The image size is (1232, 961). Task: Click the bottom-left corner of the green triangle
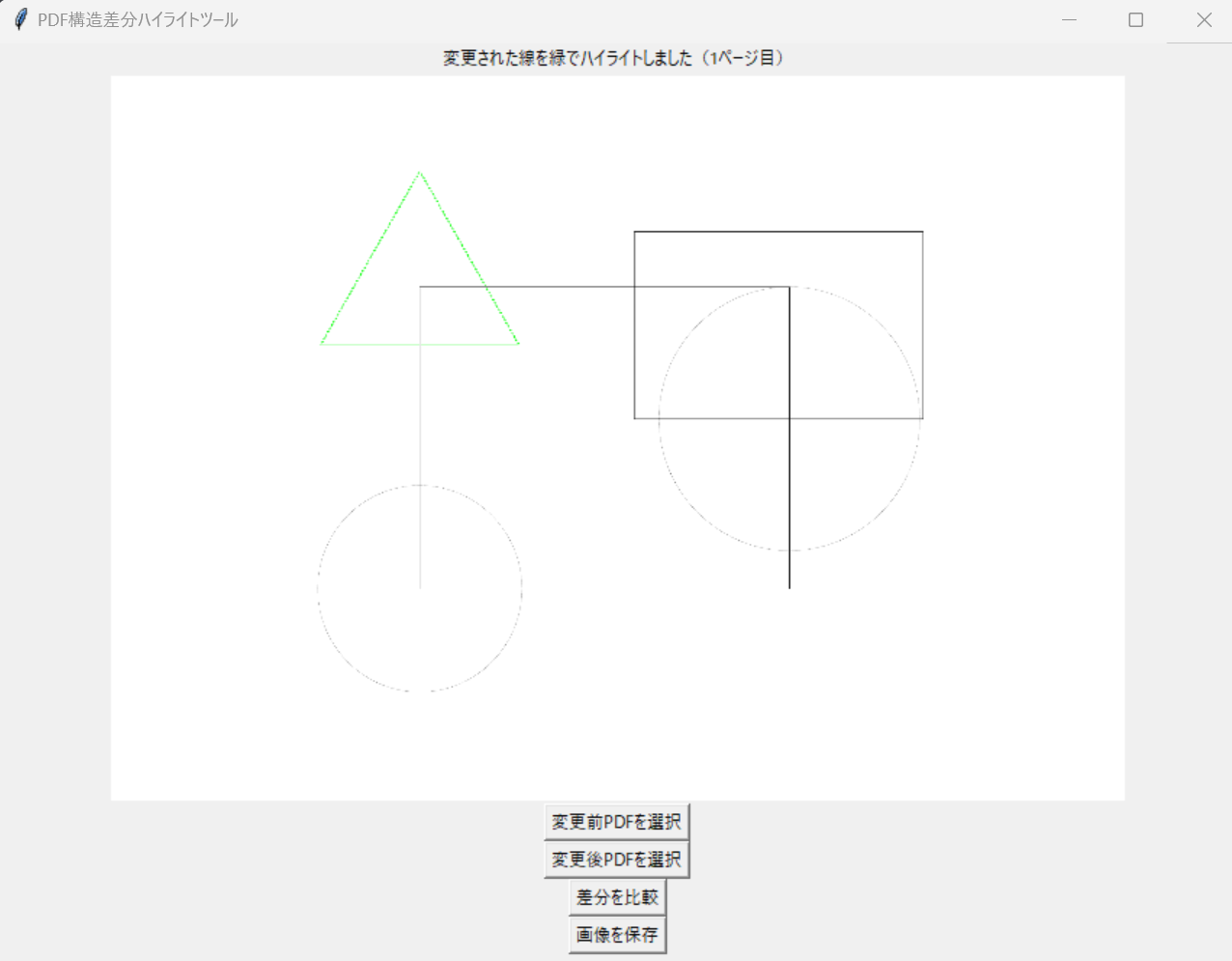(322, 343)
